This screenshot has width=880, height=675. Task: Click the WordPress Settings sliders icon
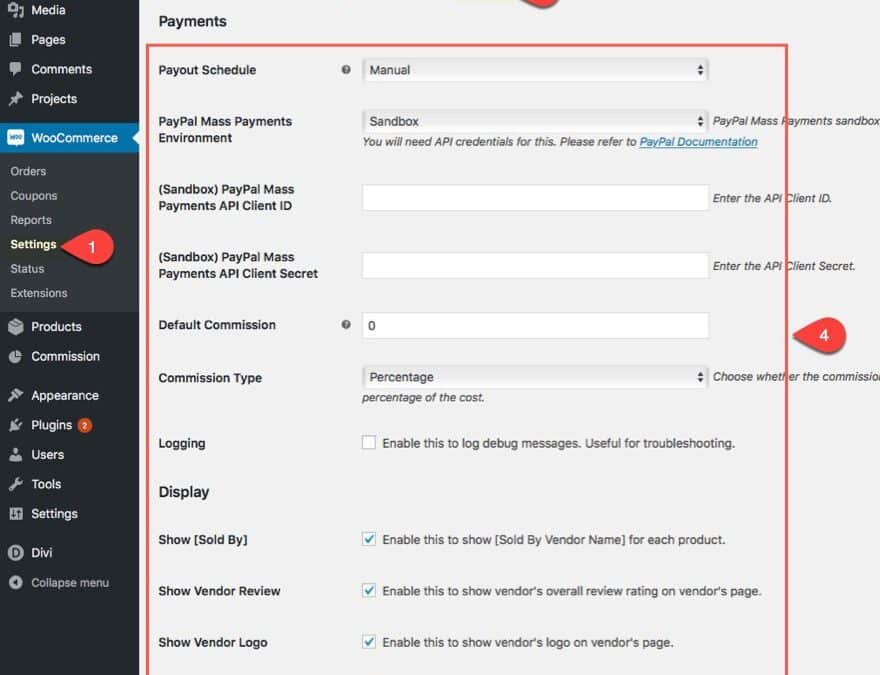coord(16,514)
